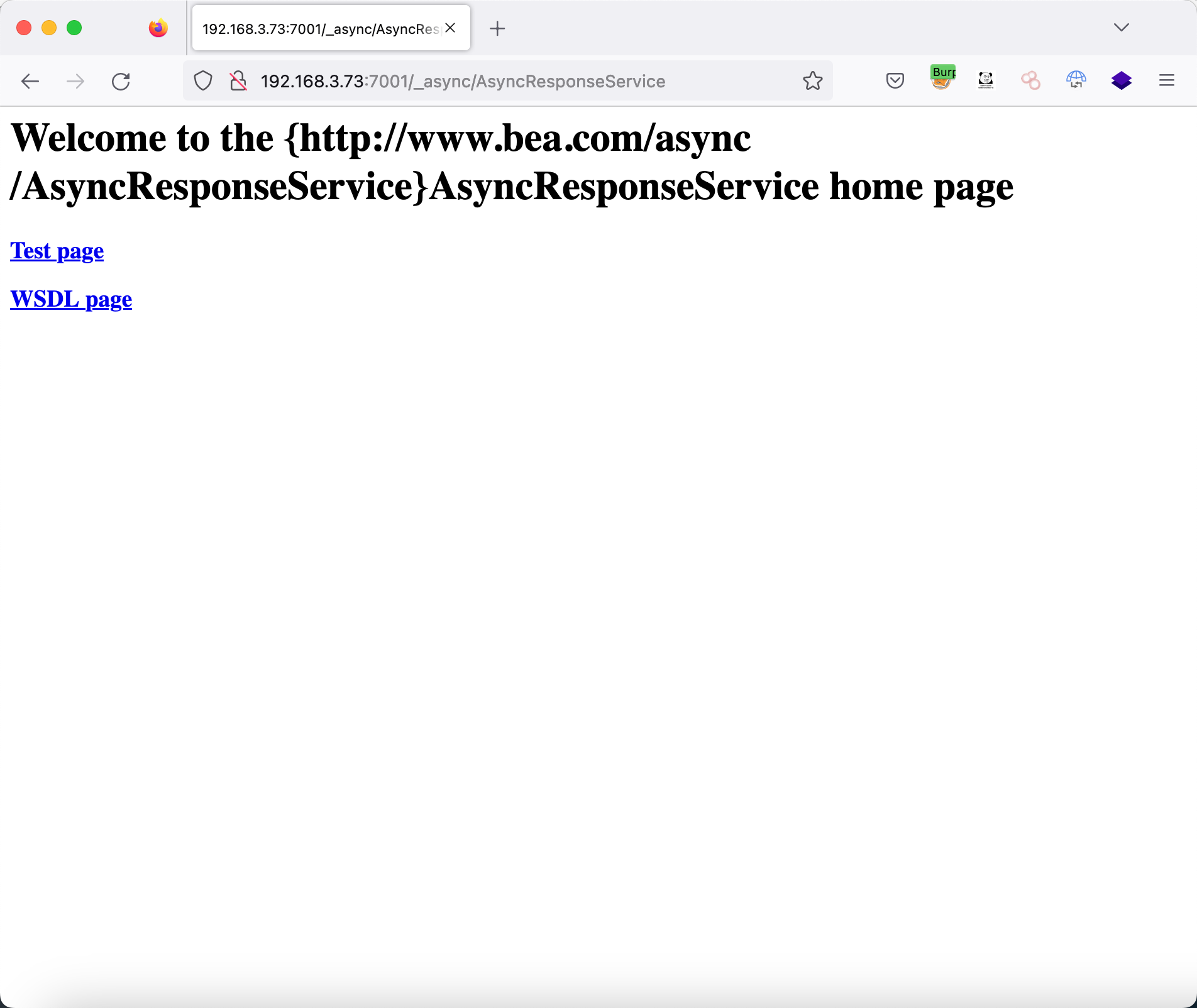This screenshot has height=1008, width=1197.
Task: Follow the WSDL page link
Action: (71, 299)
